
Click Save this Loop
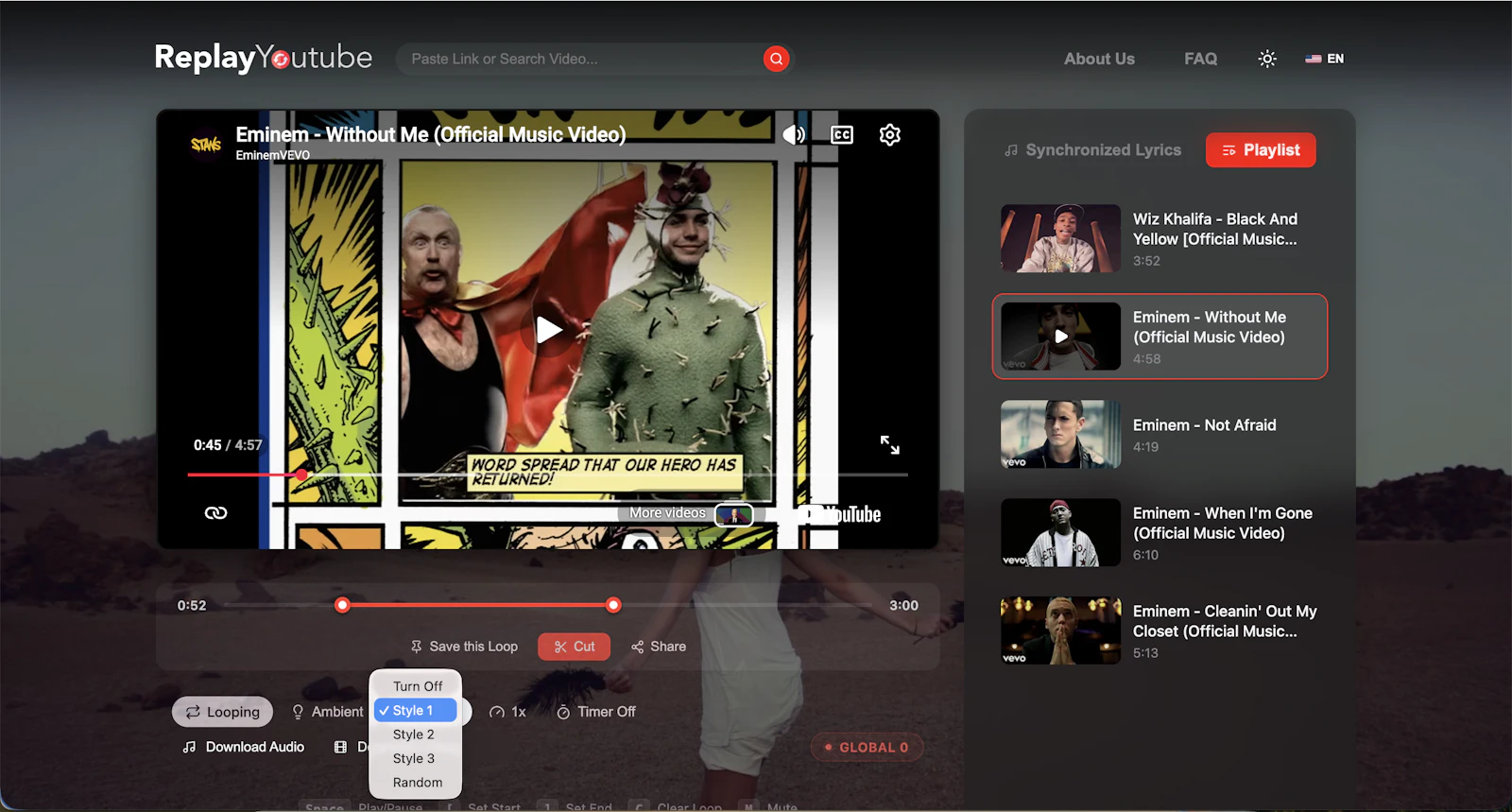click(x=464, y=647)
